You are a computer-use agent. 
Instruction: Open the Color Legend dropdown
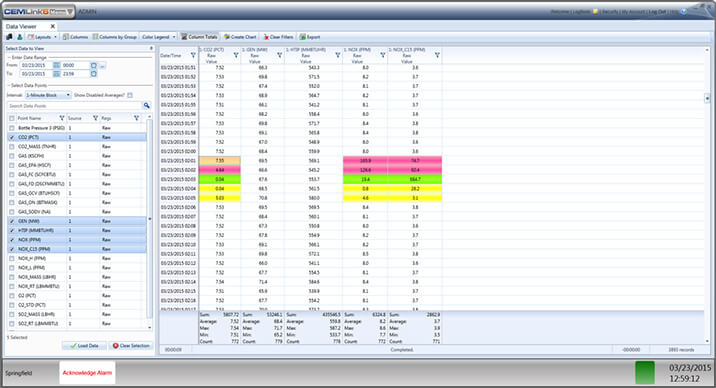click(158, 37)
